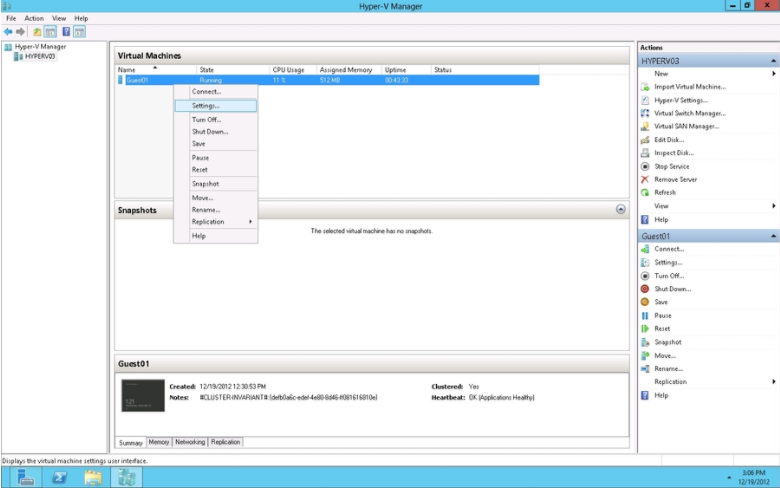Click Turn Off icon in Guest01 actions
The image size is (780, 488).
tap(645, 276)
